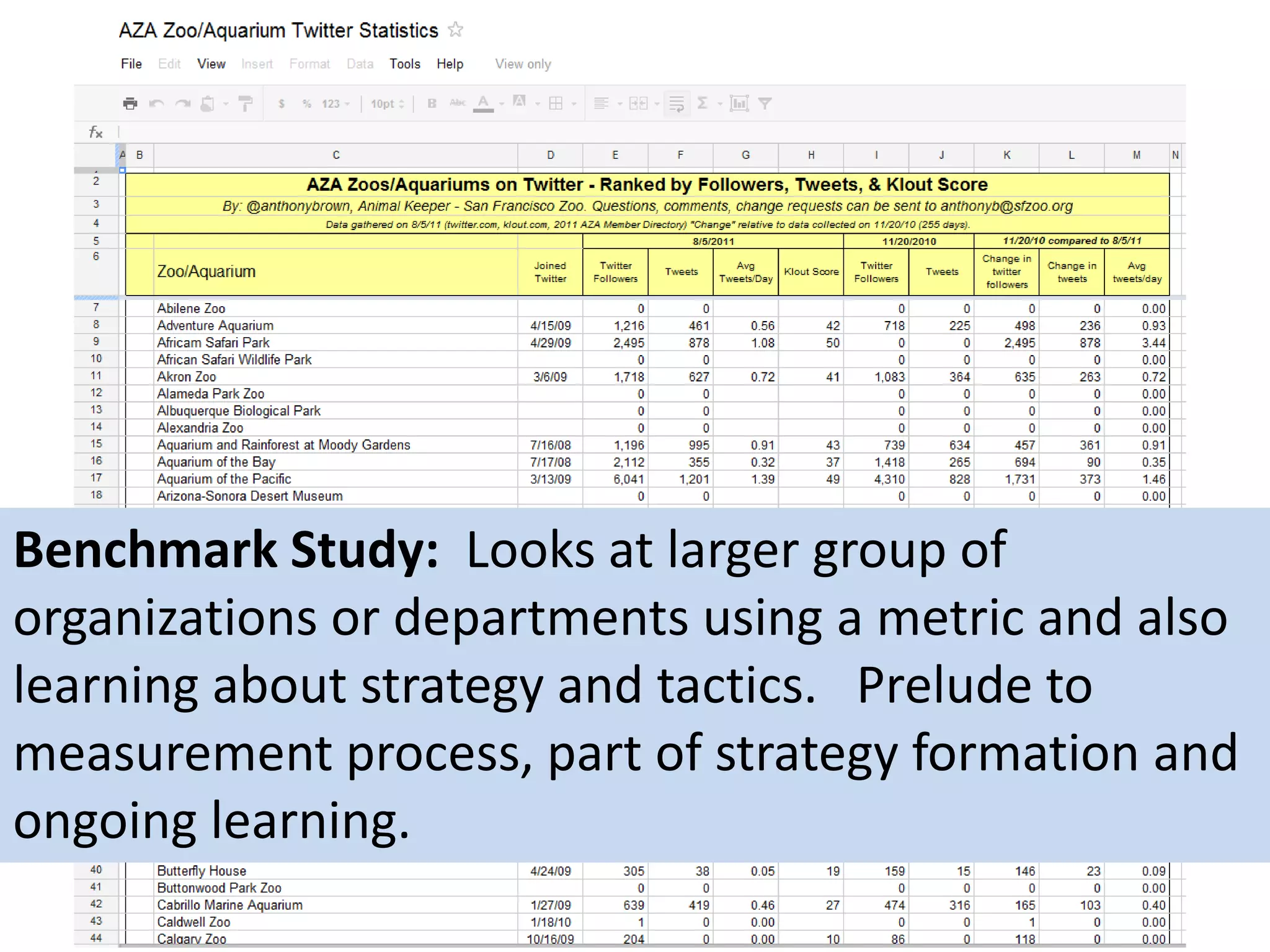
Task: Select row 17 header
Action: click(x=96, y=478)
